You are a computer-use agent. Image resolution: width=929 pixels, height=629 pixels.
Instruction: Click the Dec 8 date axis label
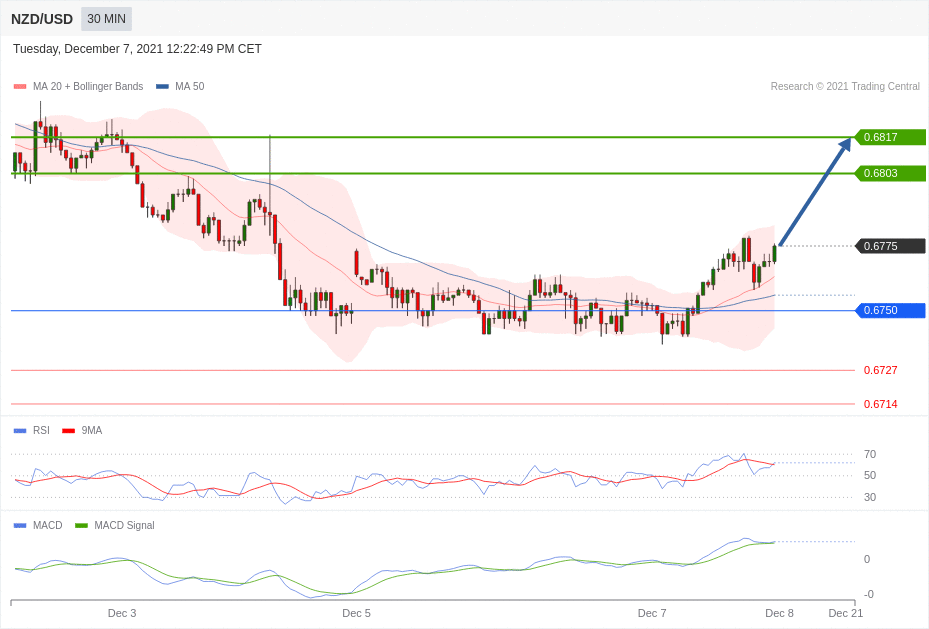click(x=779, y=613)
